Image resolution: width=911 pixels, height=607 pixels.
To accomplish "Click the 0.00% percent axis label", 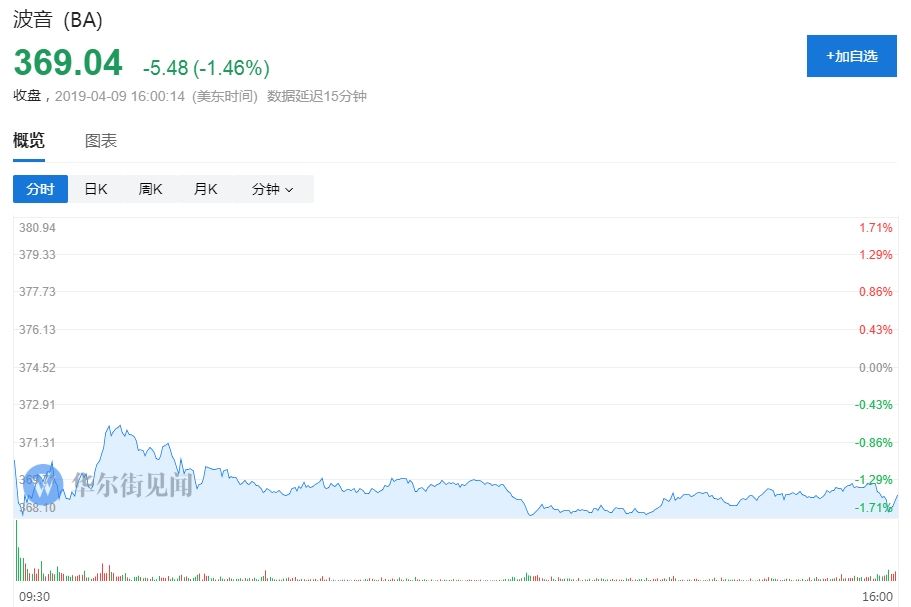I will 876,368.
